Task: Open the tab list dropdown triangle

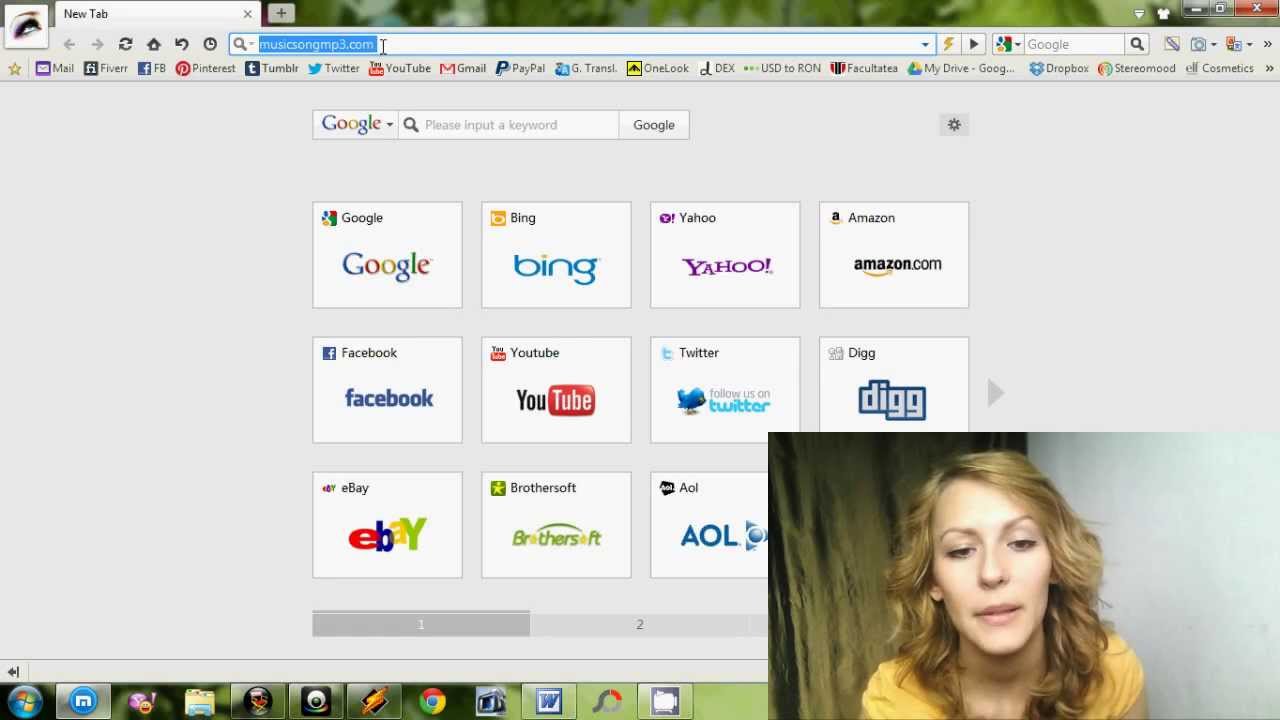Action: click(1139, 13)
